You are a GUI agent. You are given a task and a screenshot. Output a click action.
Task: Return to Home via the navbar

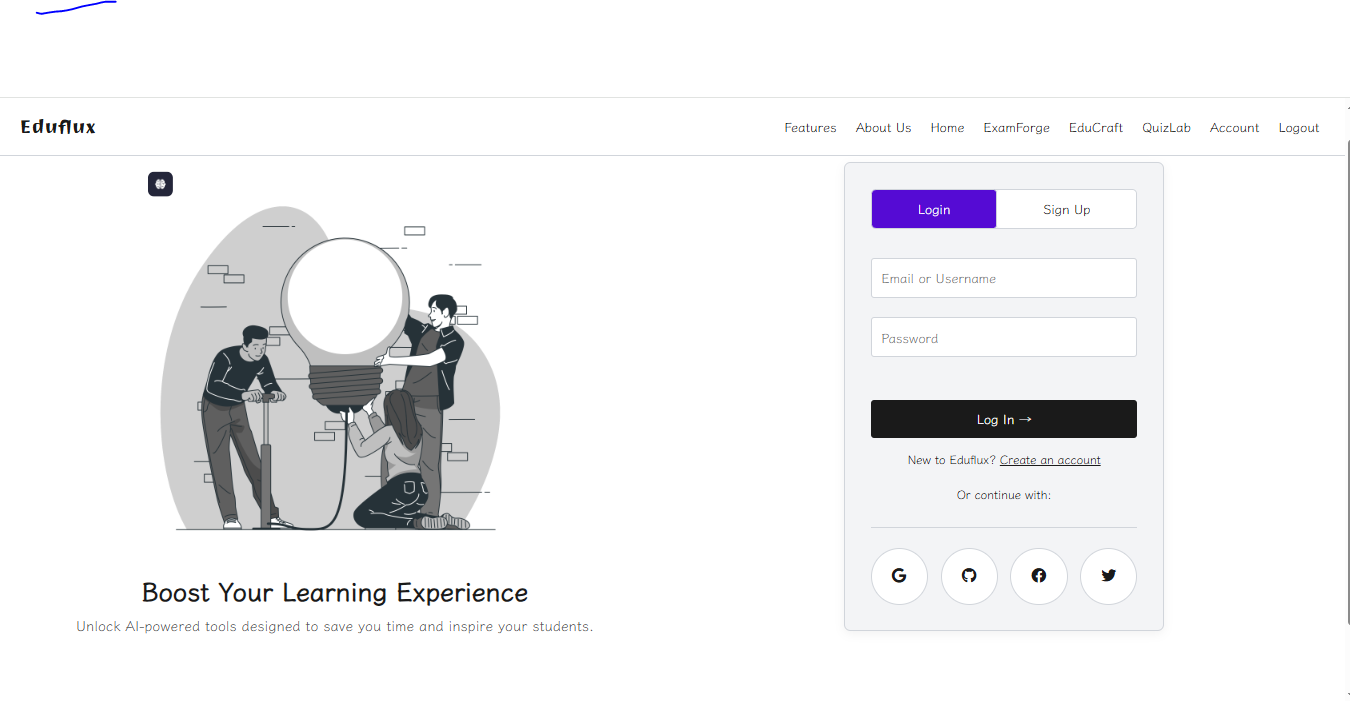click(x=947, y=127)
